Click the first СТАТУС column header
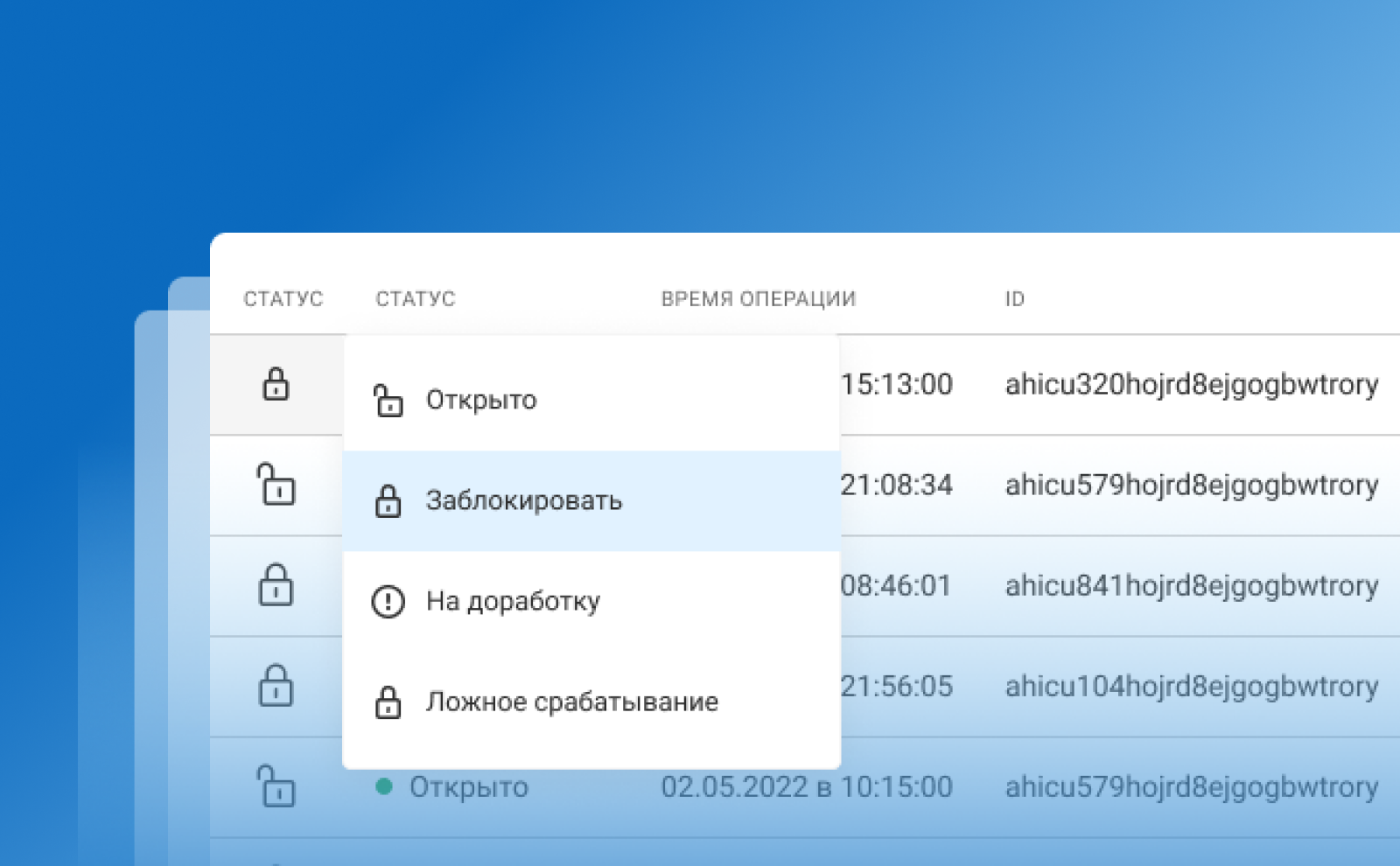 pos(283,299)
